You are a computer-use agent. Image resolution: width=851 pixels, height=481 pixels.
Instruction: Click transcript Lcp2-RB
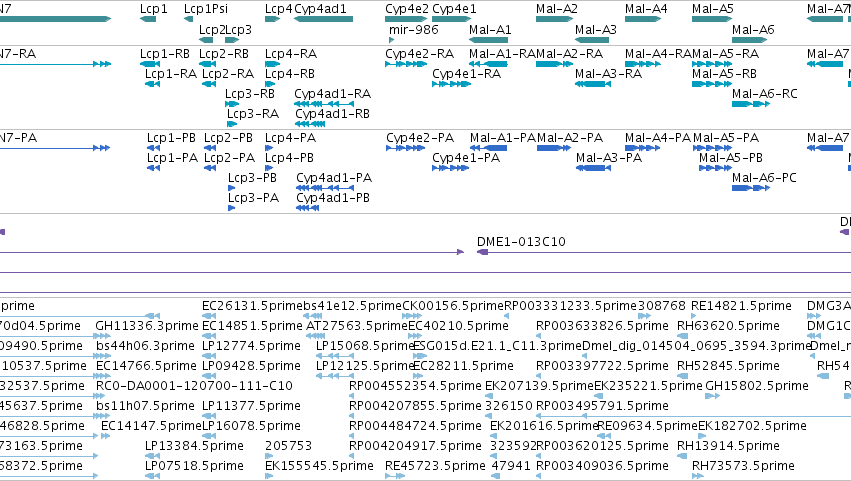[x=207, y=64]
